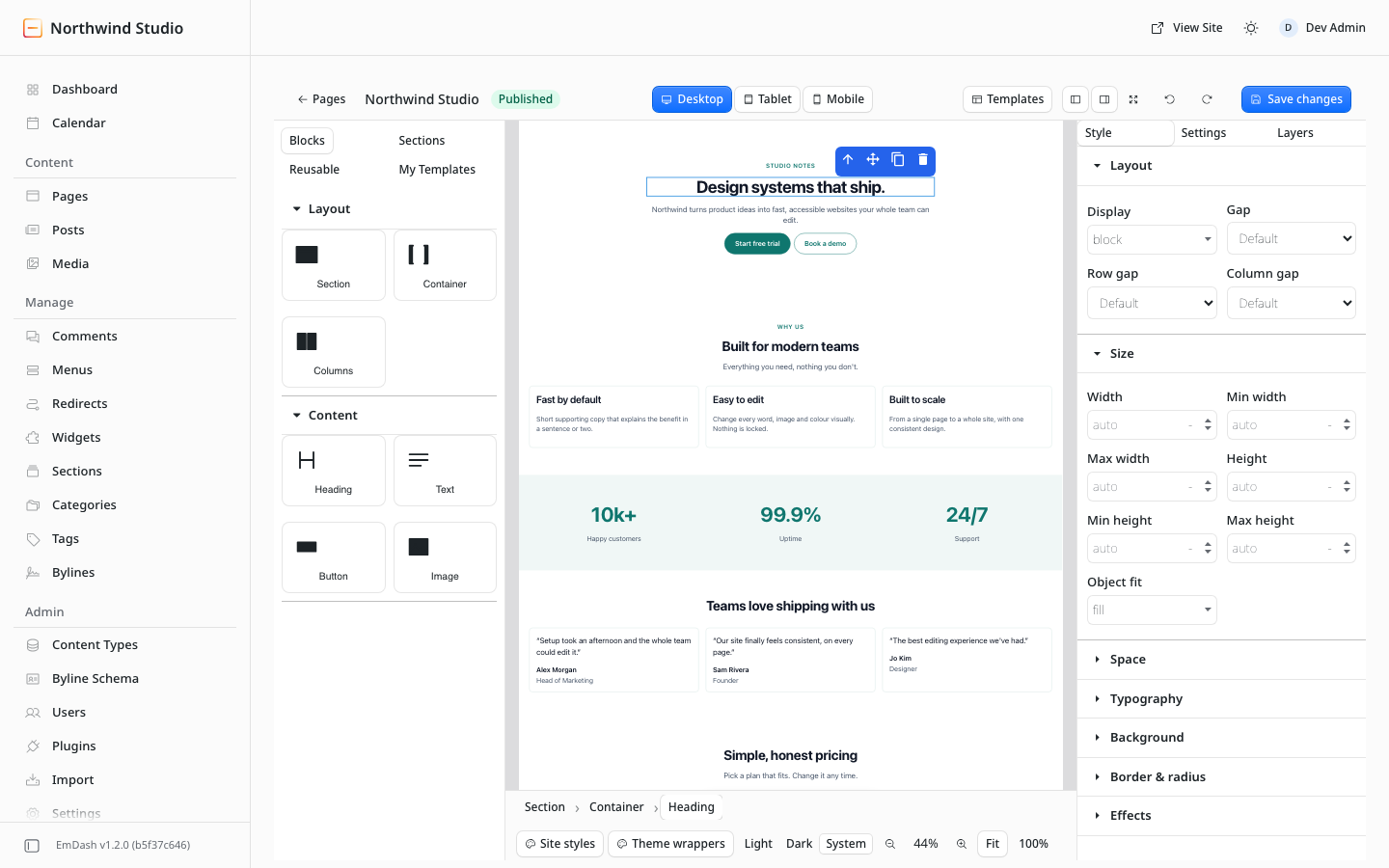The width and height of the screenshot is (1389, 868).
Task: Open the Templates button
Action: point(1008,99)
